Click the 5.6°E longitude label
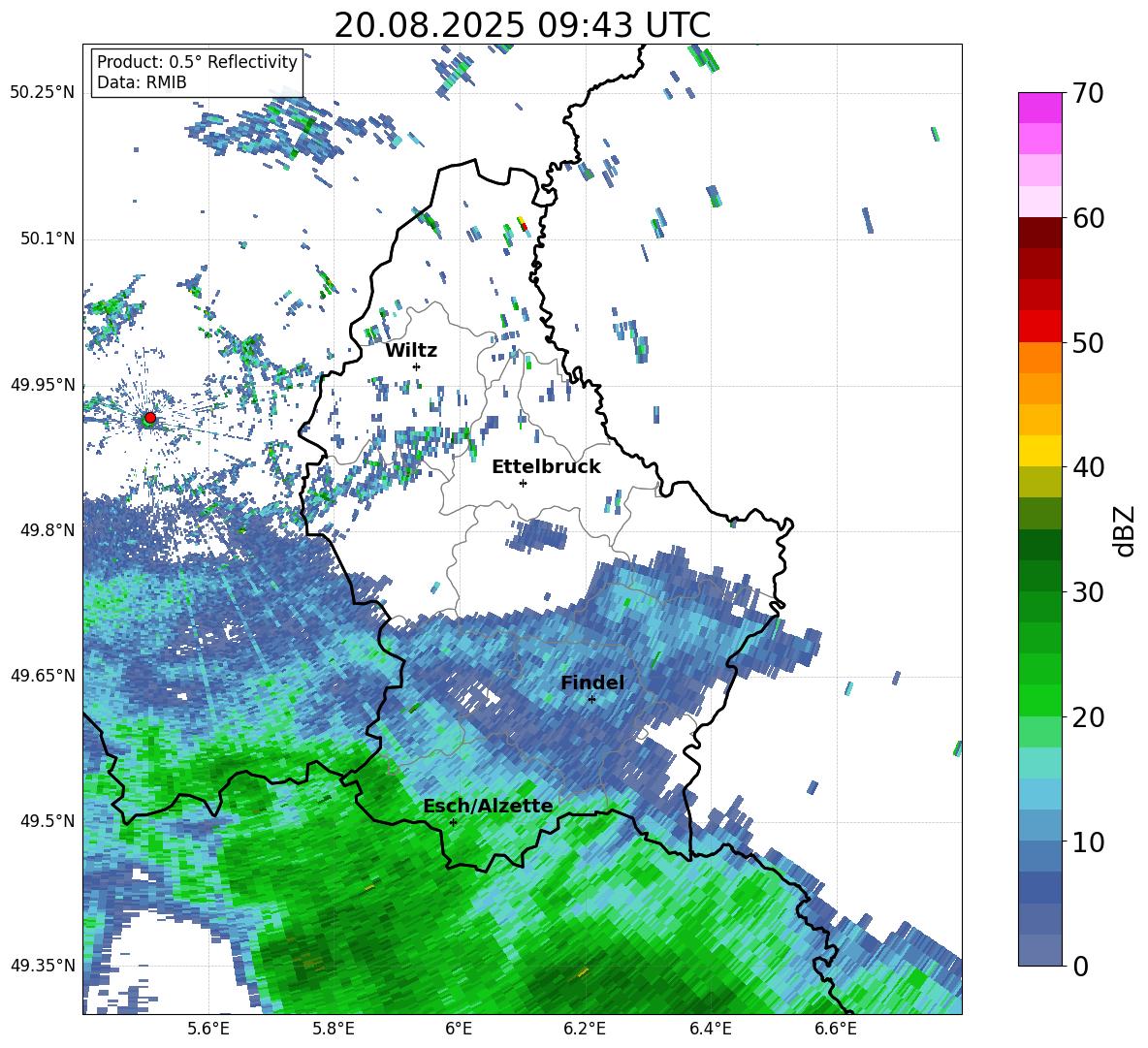Viewport: 1148px width, 1048px height. tap(208, 1029)
